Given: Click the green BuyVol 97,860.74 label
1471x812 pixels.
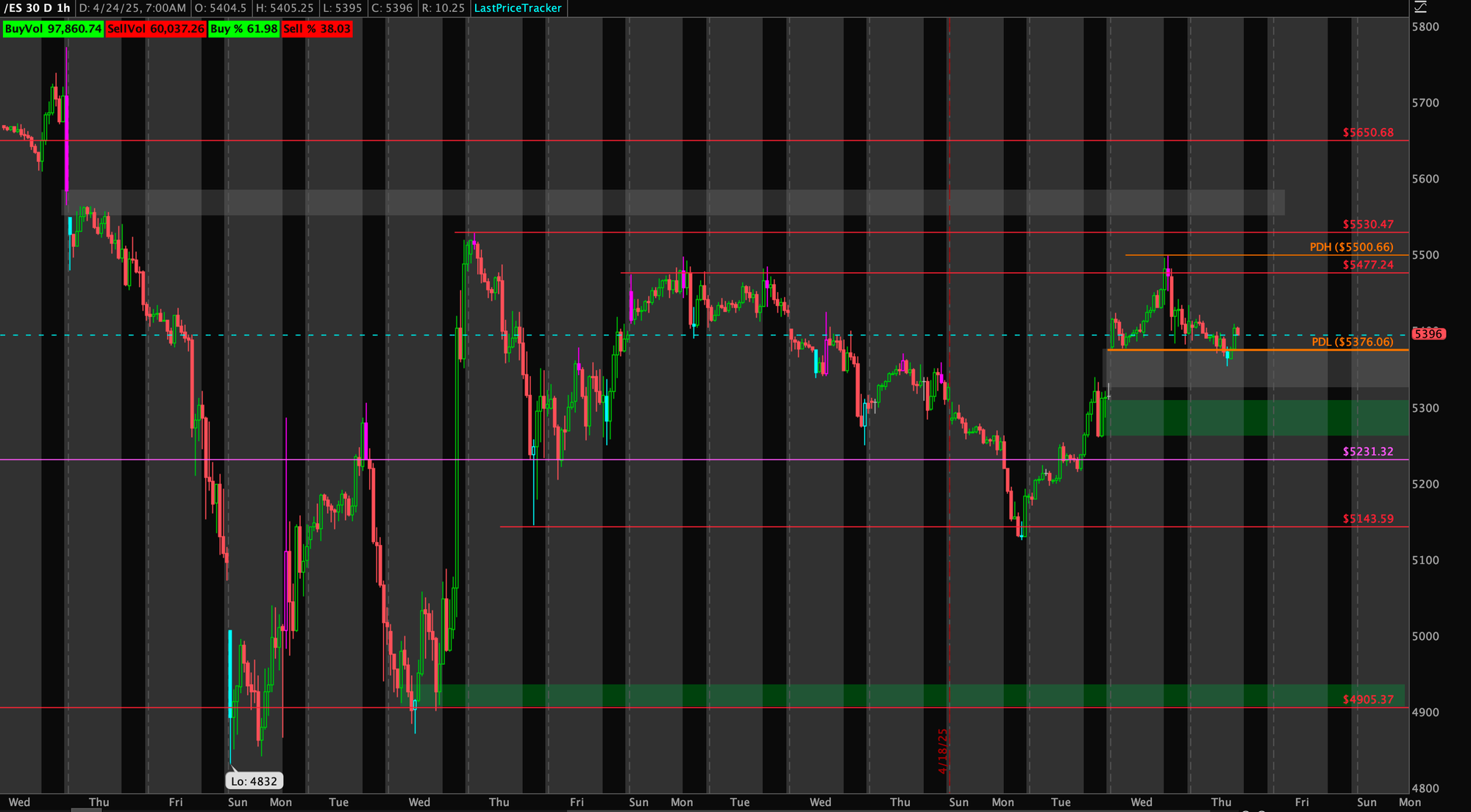Looking at the screenshot, I should (x=53, y=29).
